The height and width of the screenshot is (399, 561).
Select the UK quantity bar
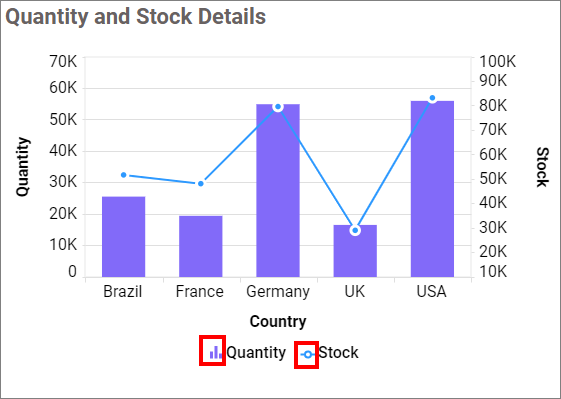coord(355,251)
